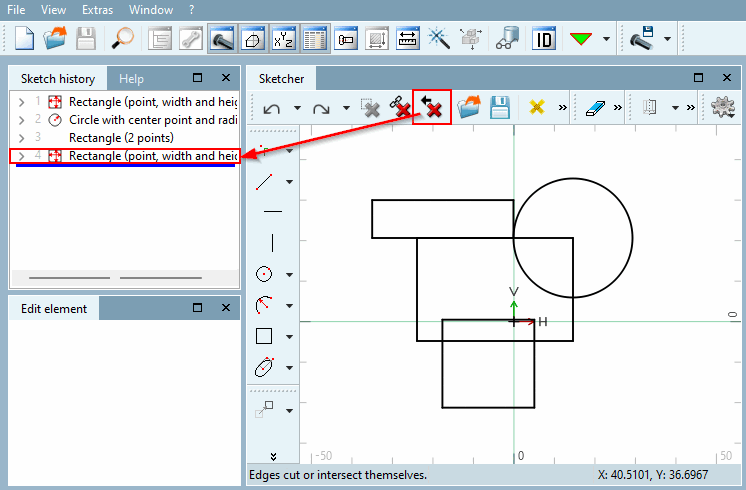Viewport: 746px width, 490px height.
Task: Open dropdown next to bolt save icon
Action: tap(667, 39)
